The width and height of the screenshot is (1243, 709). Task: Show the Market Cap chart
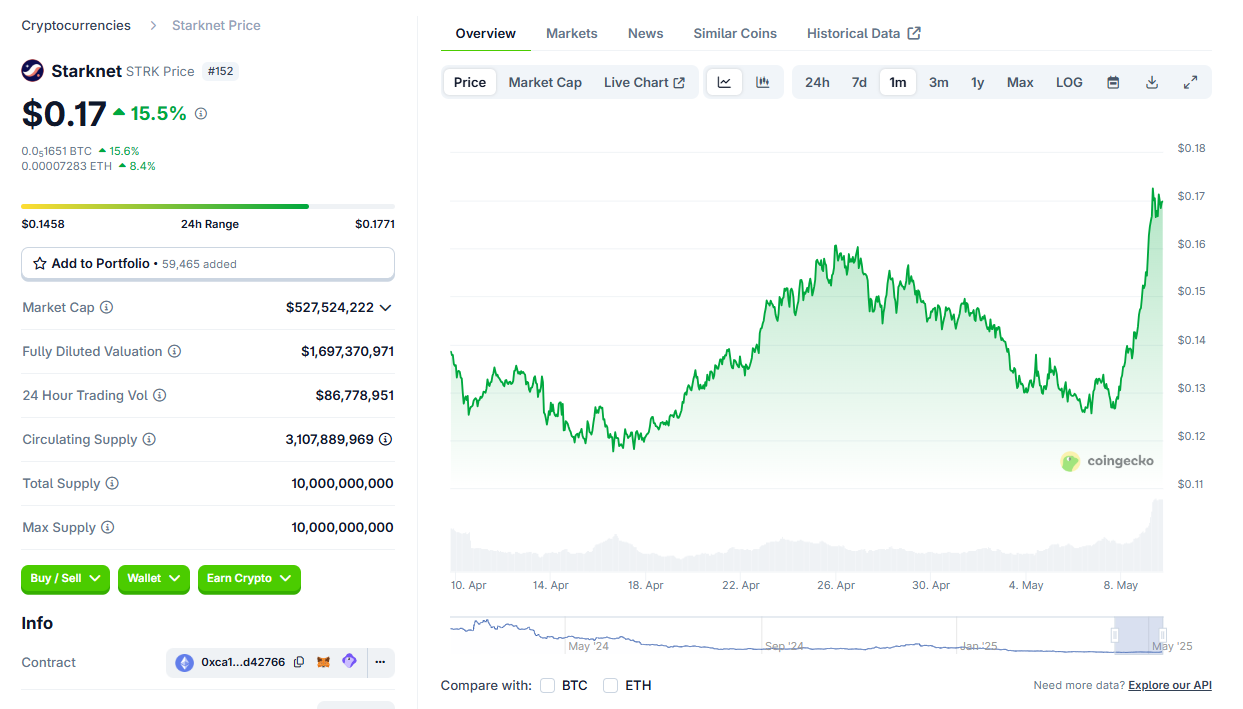click(545, 82)
